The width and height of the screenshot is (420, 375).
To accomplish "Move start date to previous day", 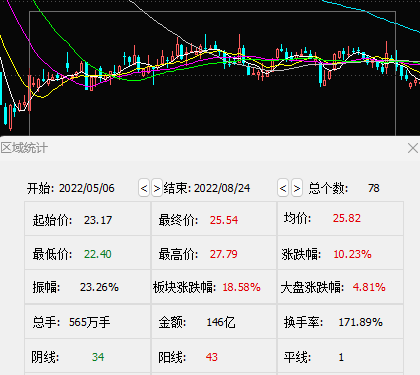I will (x=144, y=188).
